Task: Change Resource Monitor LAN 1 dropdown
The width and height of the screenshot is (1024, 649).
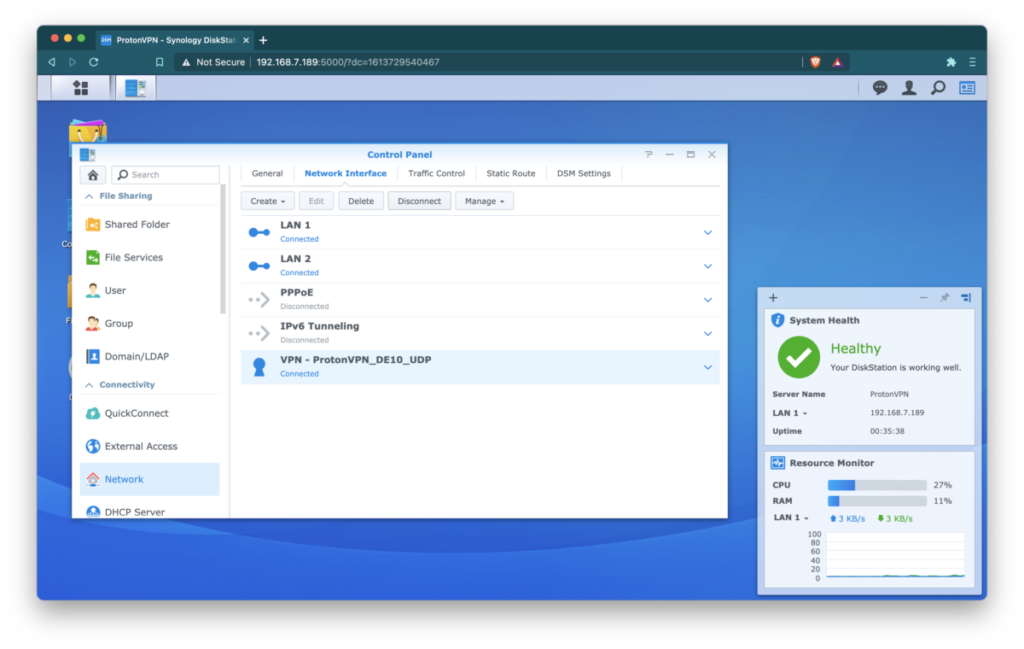Action: click(x=792, y=518)
